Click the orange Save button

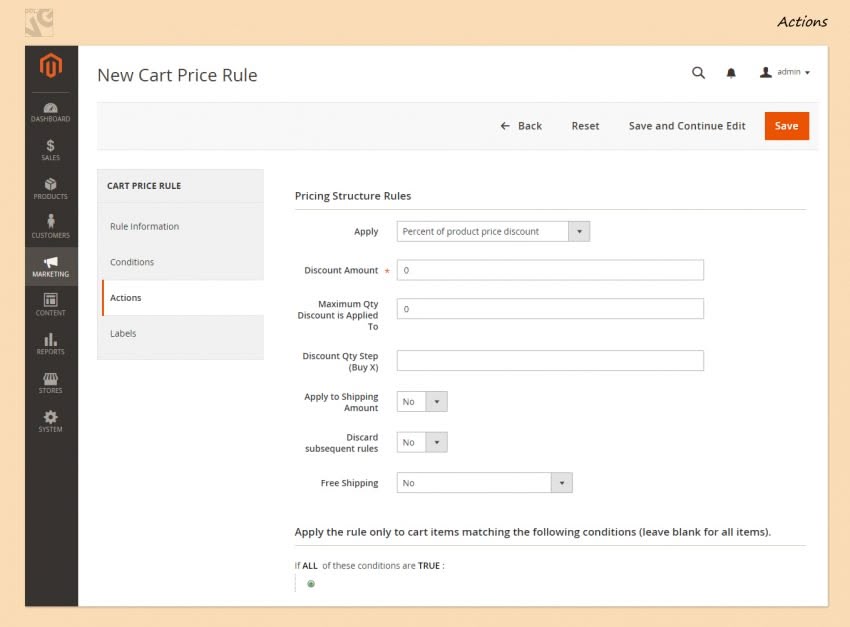tap(787, 126)
